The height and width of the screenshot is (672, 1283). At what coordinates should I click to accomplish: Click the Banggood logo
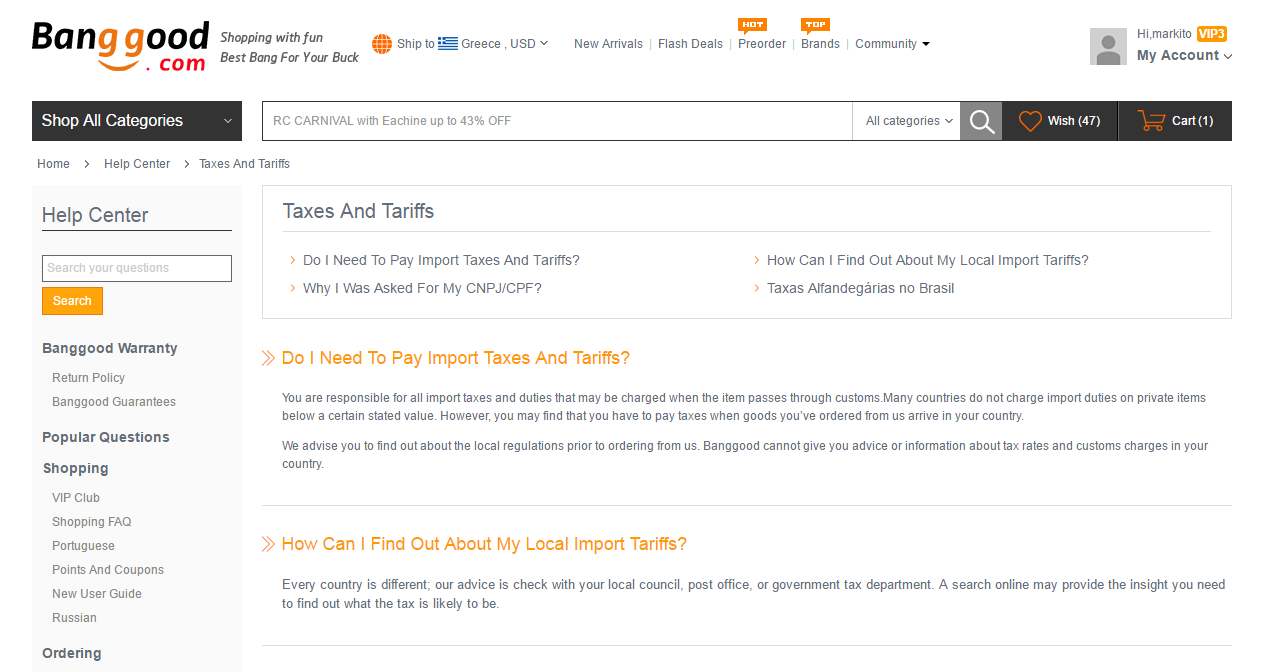click(120, 47)
